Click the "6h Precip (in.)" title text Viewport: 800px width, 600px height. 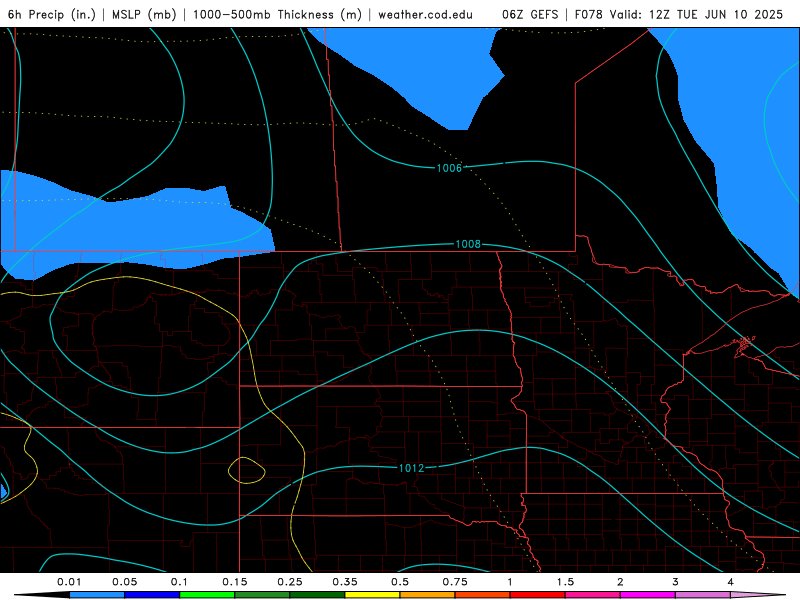tap(52, 14)
